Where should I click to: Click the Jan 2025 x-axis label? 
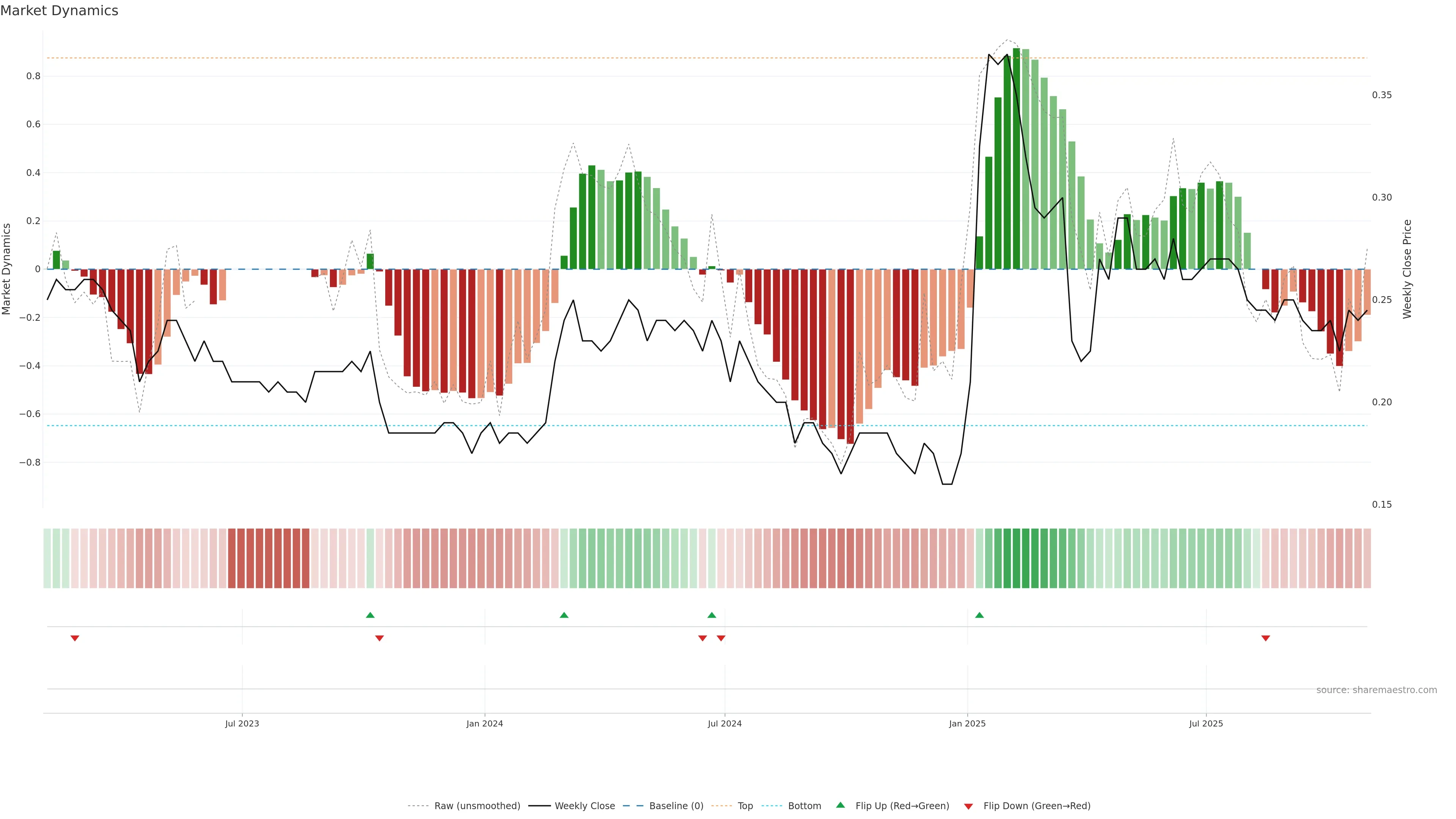click(967, 723)
